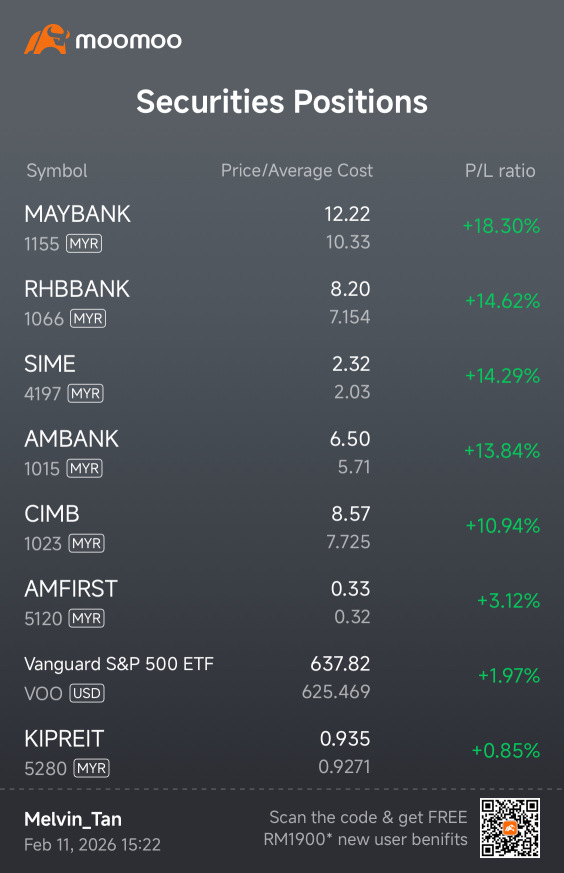The width and height of the screenshot is (564, 873).
Task: Click the moomoo bull logo icon
Action: 47,40
